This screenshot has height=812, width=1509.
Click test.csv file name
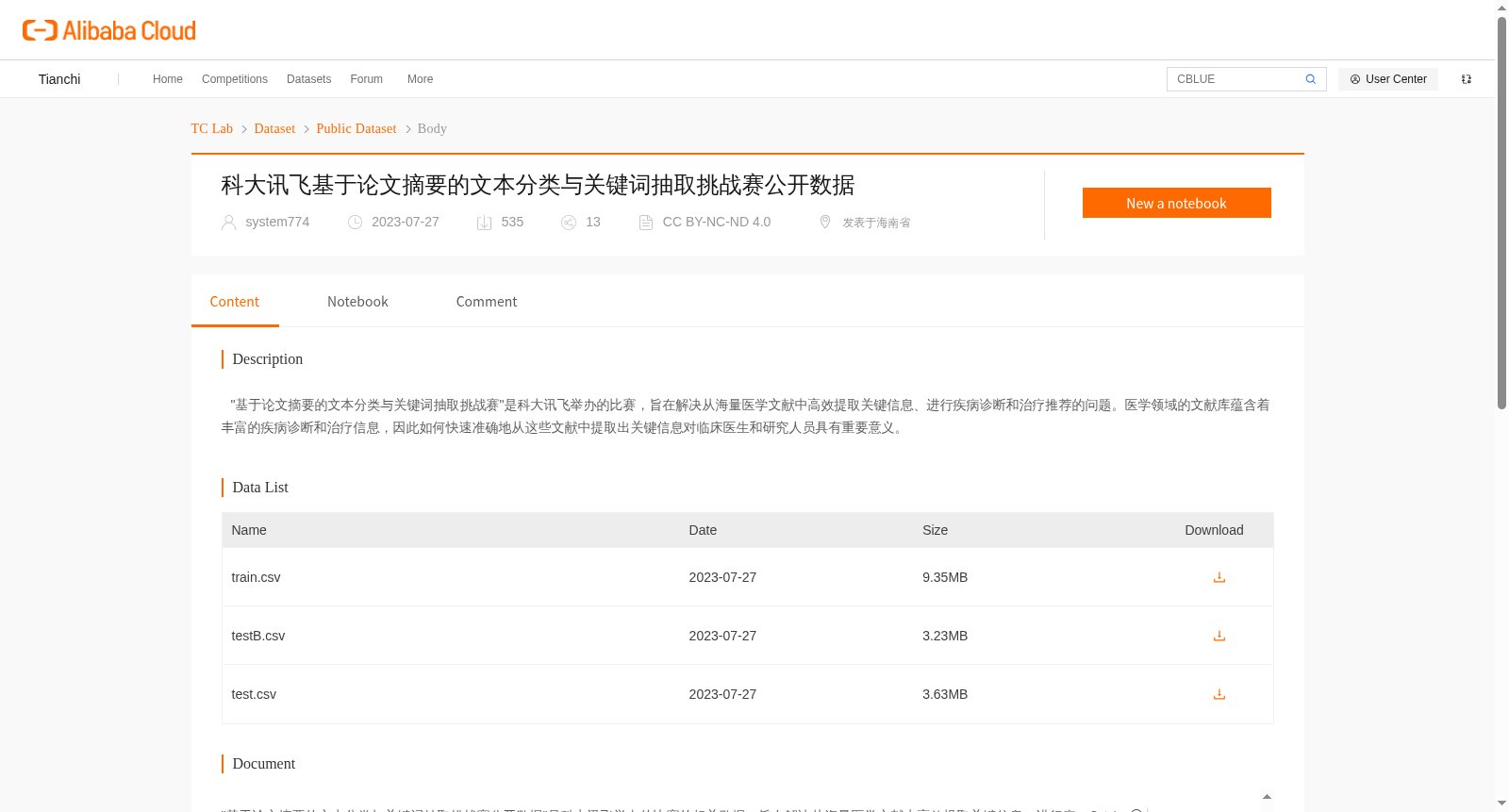click(x=254, y=694)
